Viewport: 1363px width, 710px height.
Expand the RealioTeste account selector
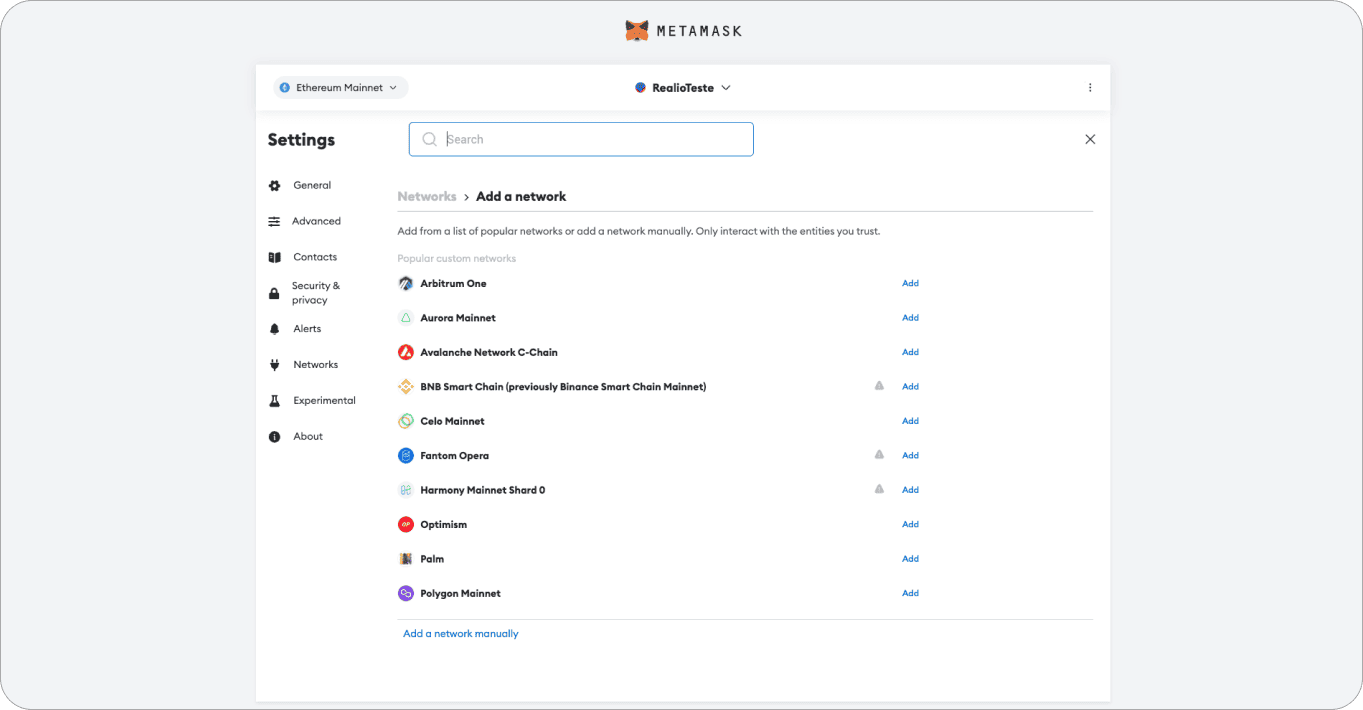(683, 88)
